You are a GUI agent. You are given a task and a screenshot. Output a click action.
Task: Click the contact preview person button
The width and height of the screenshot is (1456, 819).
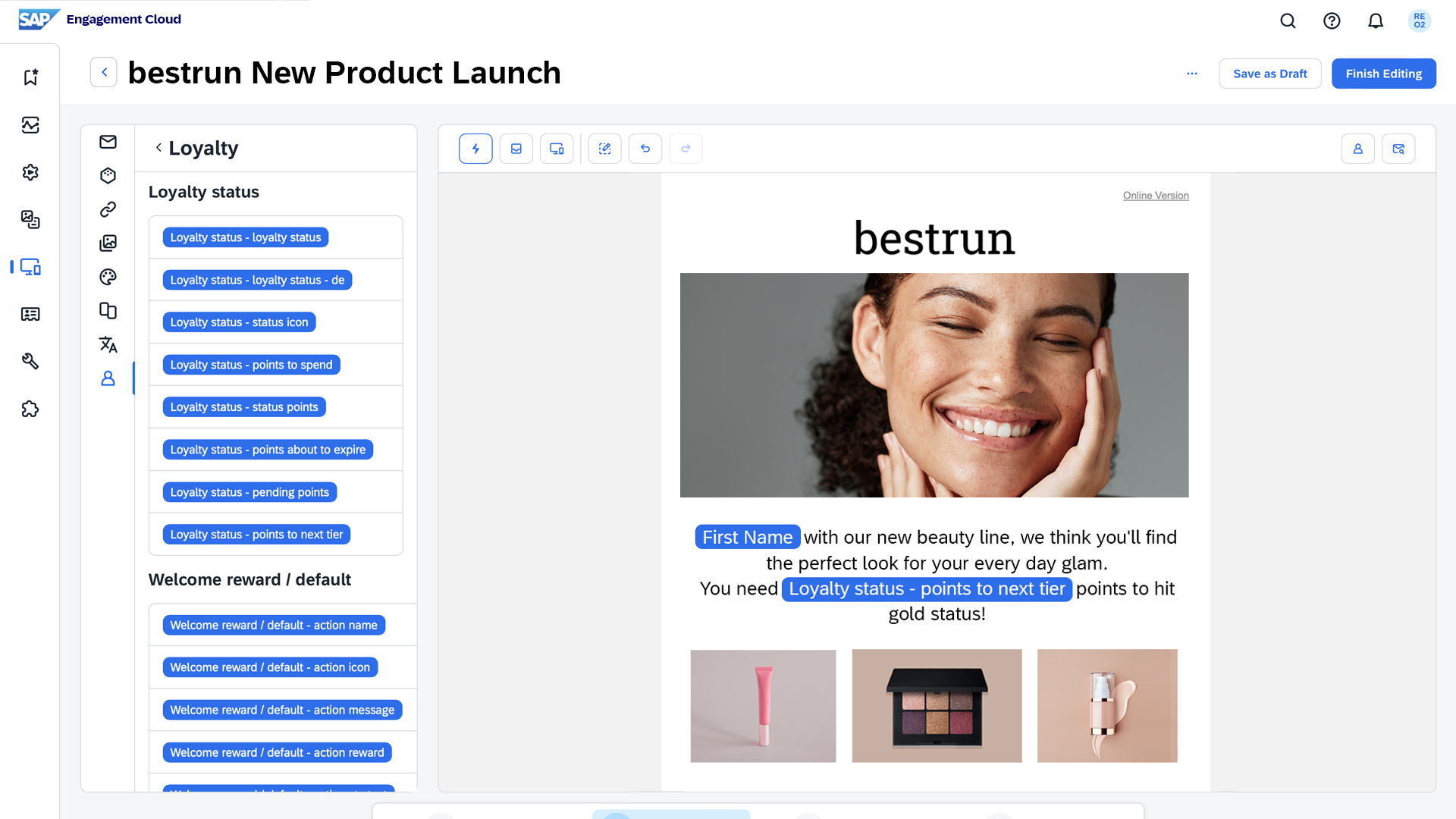point(1358,149)
